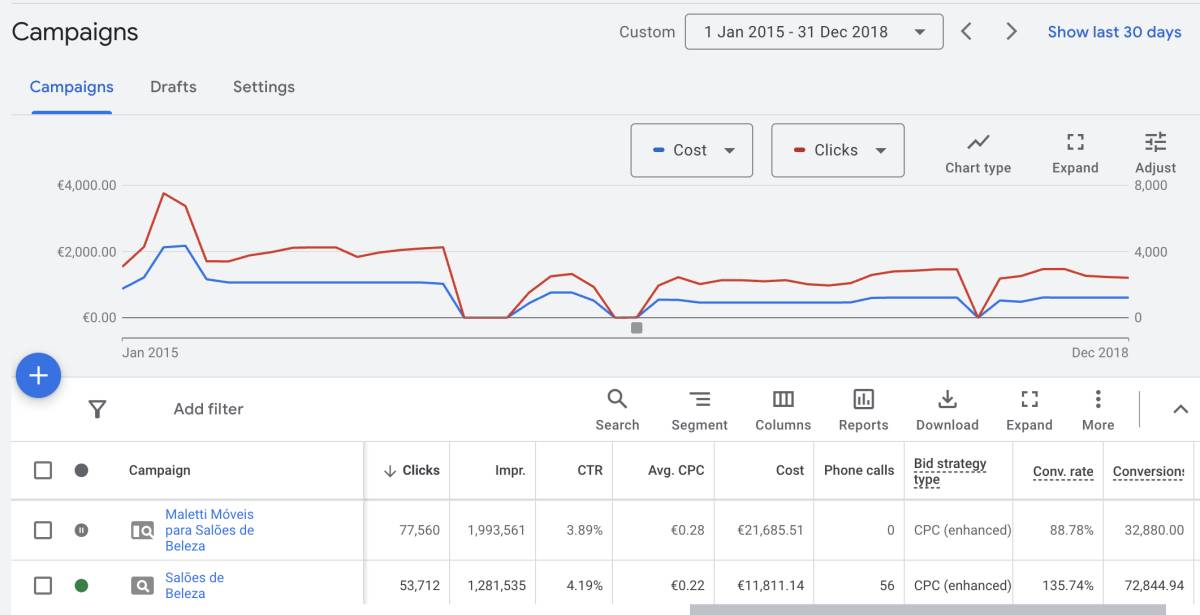Open Maletti Móveis para Salões de Beleza campaign
The height and width of the screenshot is (615, 1200).
[x=209, y=530]
